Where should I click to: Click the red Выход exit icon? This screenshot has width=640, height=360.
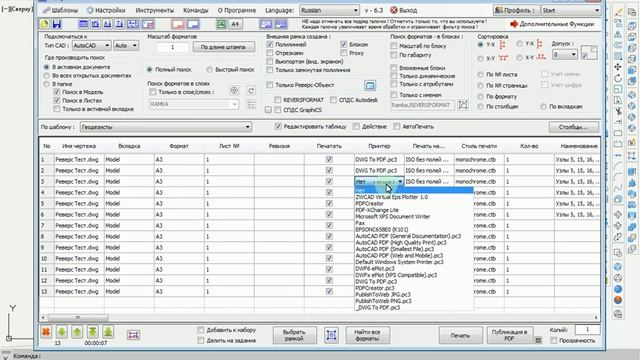point(393,10)
